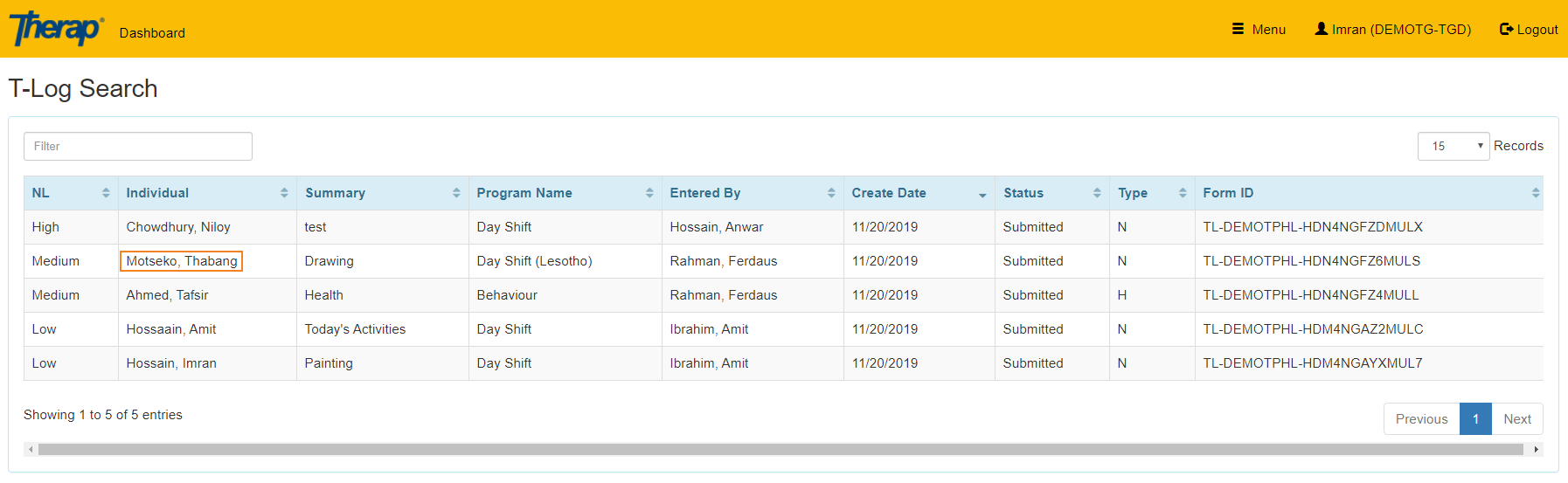Sort by Summary column sort icon
The height and width of the screenshot is (483, 1568).
tap(456, 193)
